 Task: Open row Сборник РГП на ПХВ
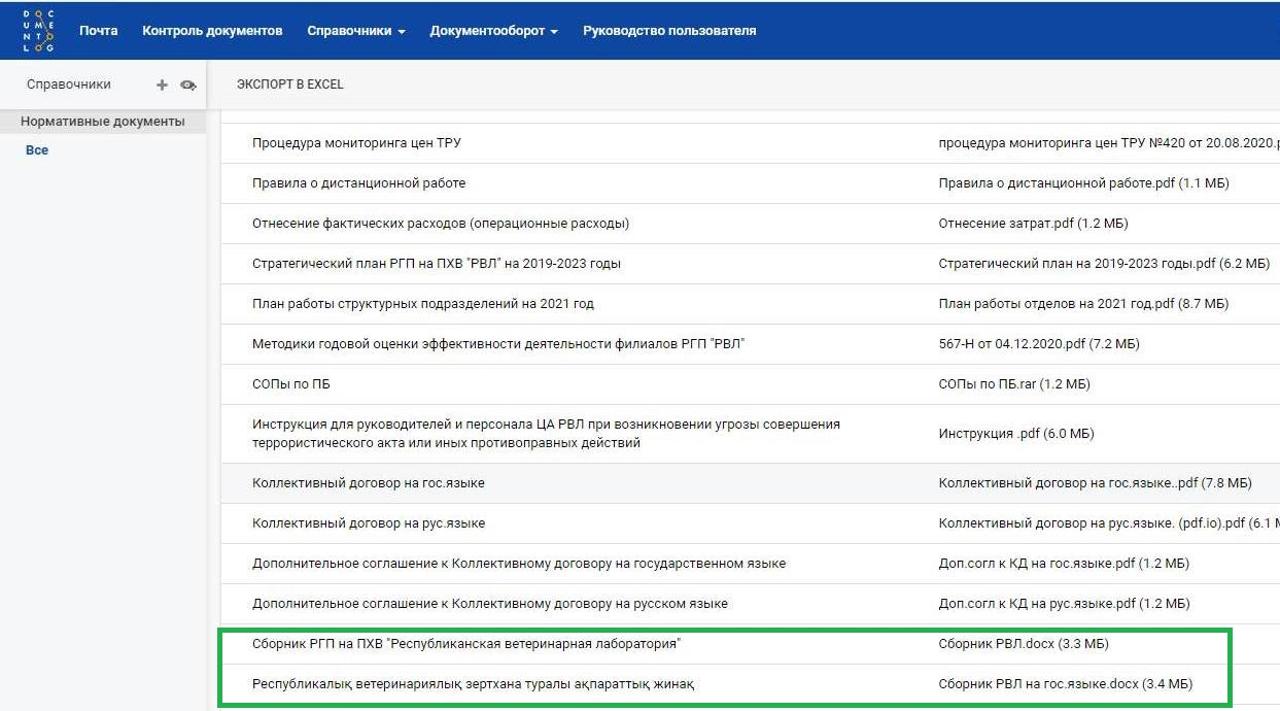point(750,643)
